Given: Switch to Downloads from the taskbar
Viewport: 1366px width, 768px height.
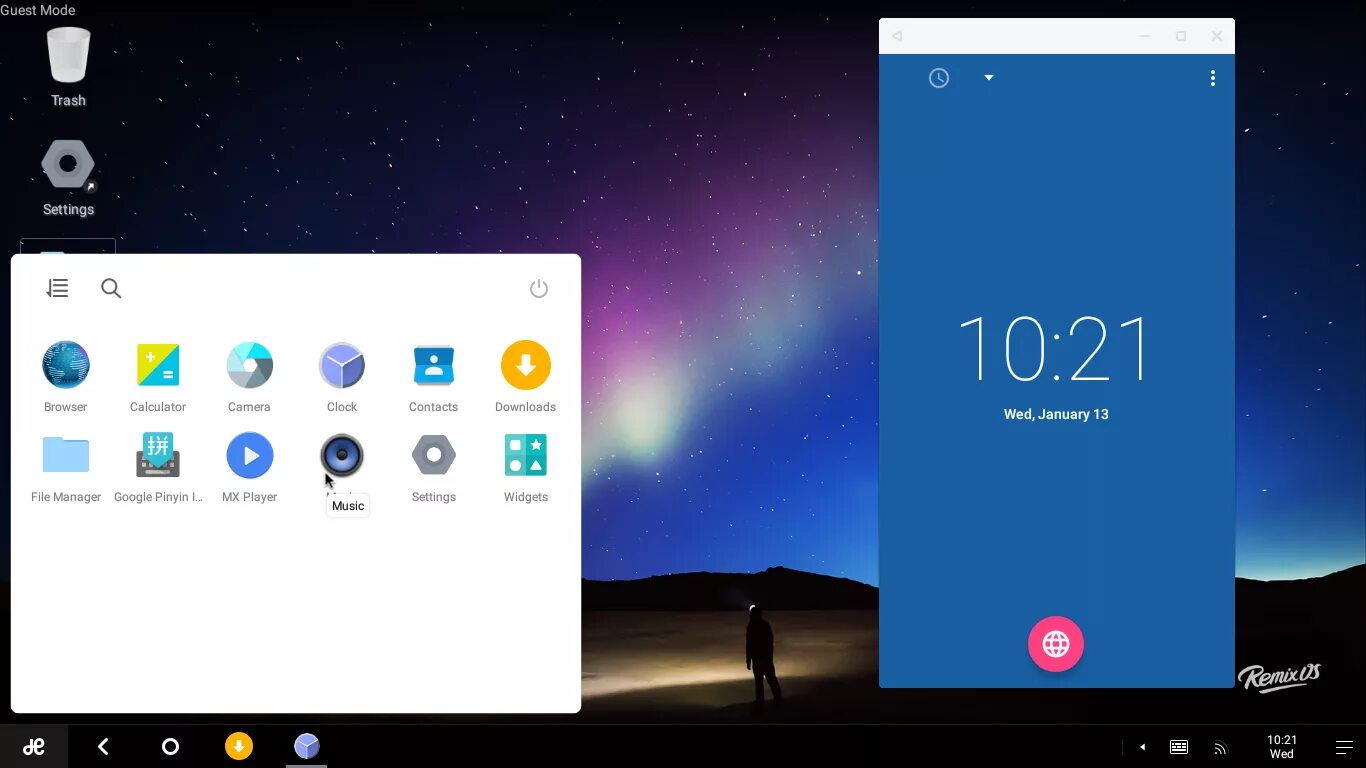Looking at the screenshot, I should pyautogui.click(x=239, y=746).
